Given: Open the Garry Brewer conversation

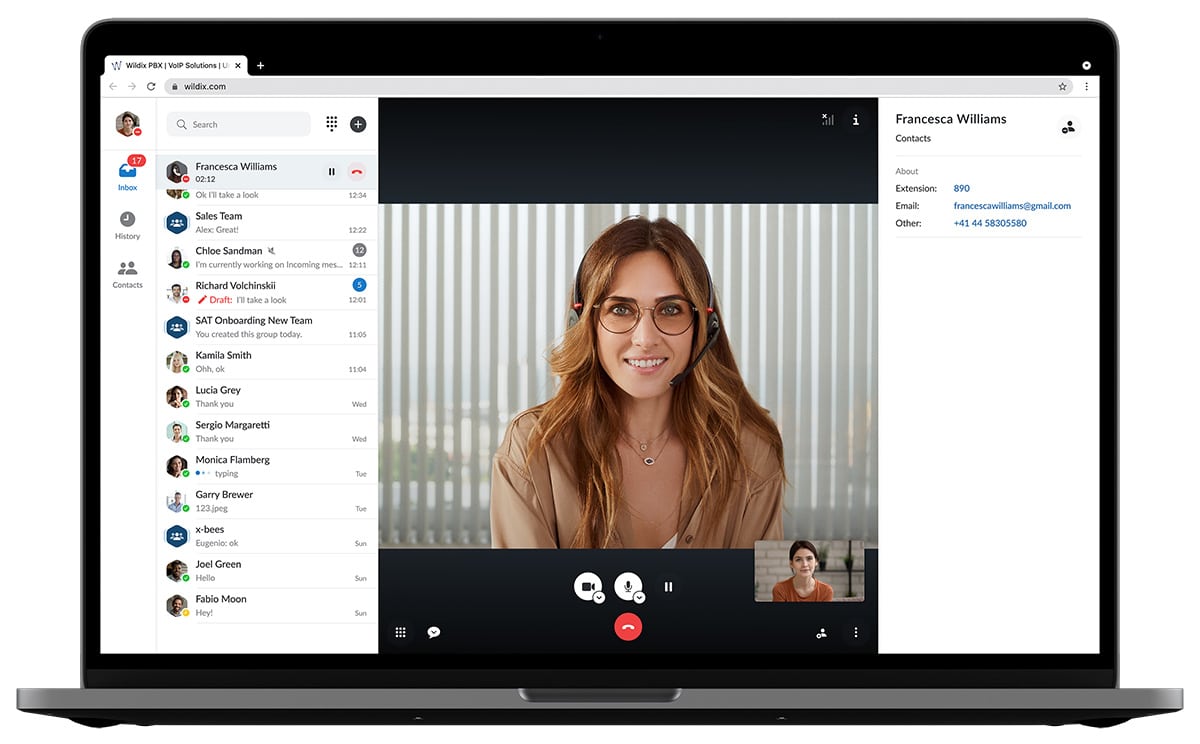Looking at the screenshot, I should 267,501.
